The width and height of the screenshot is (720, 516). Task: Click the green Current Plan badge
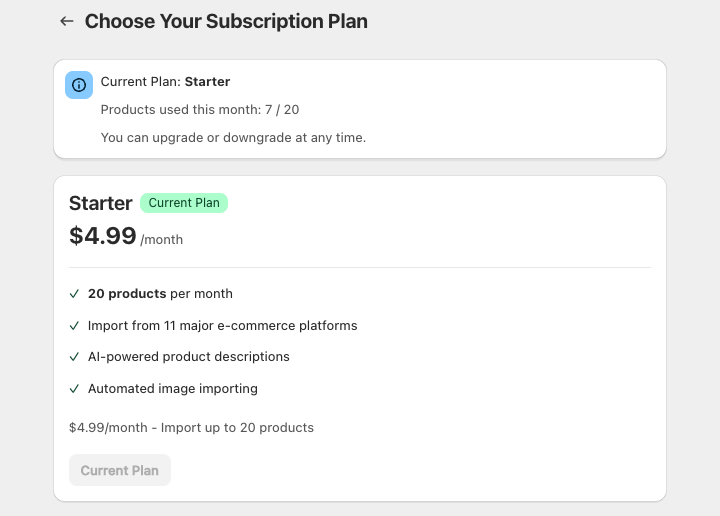tap(184, 203)
